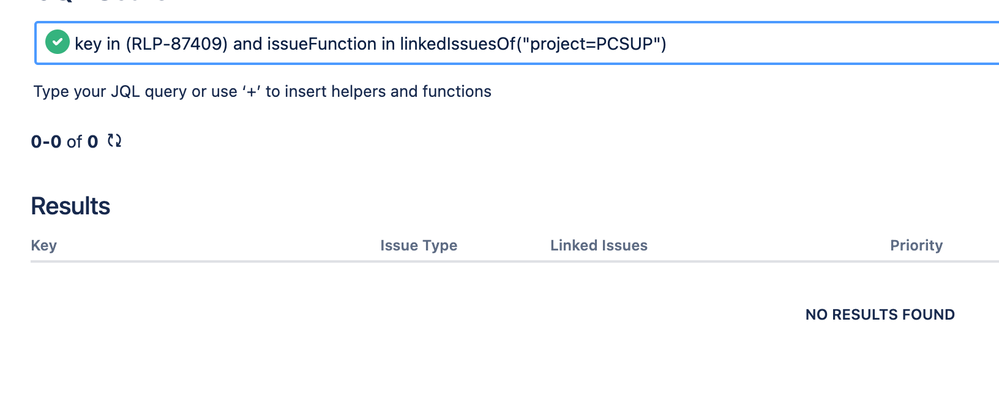999x414 pixels.
Task: Sort by the Key column header
Action: pyautogui.click(x=44, y=245)
